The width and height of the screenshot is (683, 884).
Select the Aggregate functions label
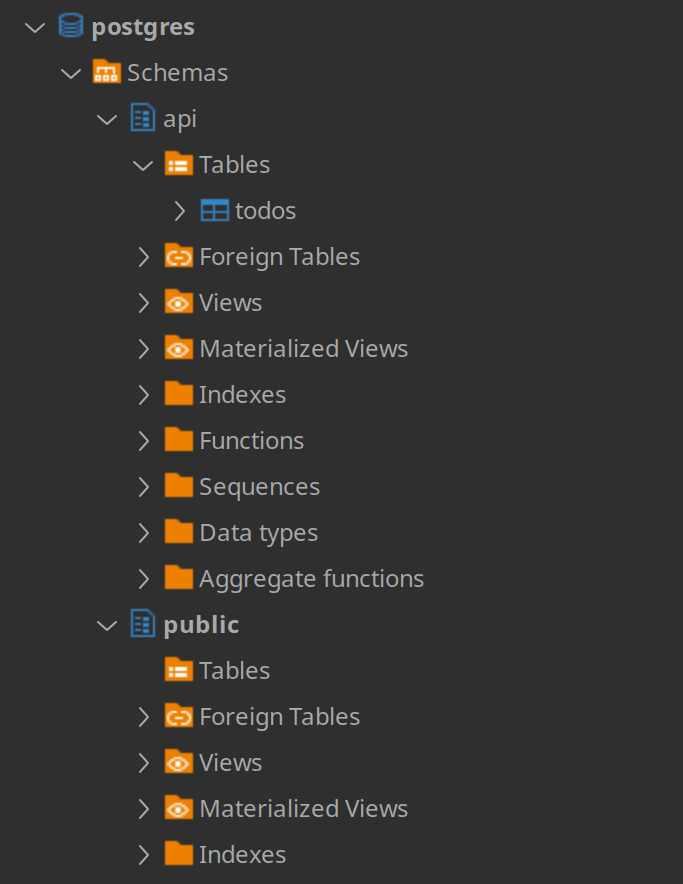[x=312, y=580]
